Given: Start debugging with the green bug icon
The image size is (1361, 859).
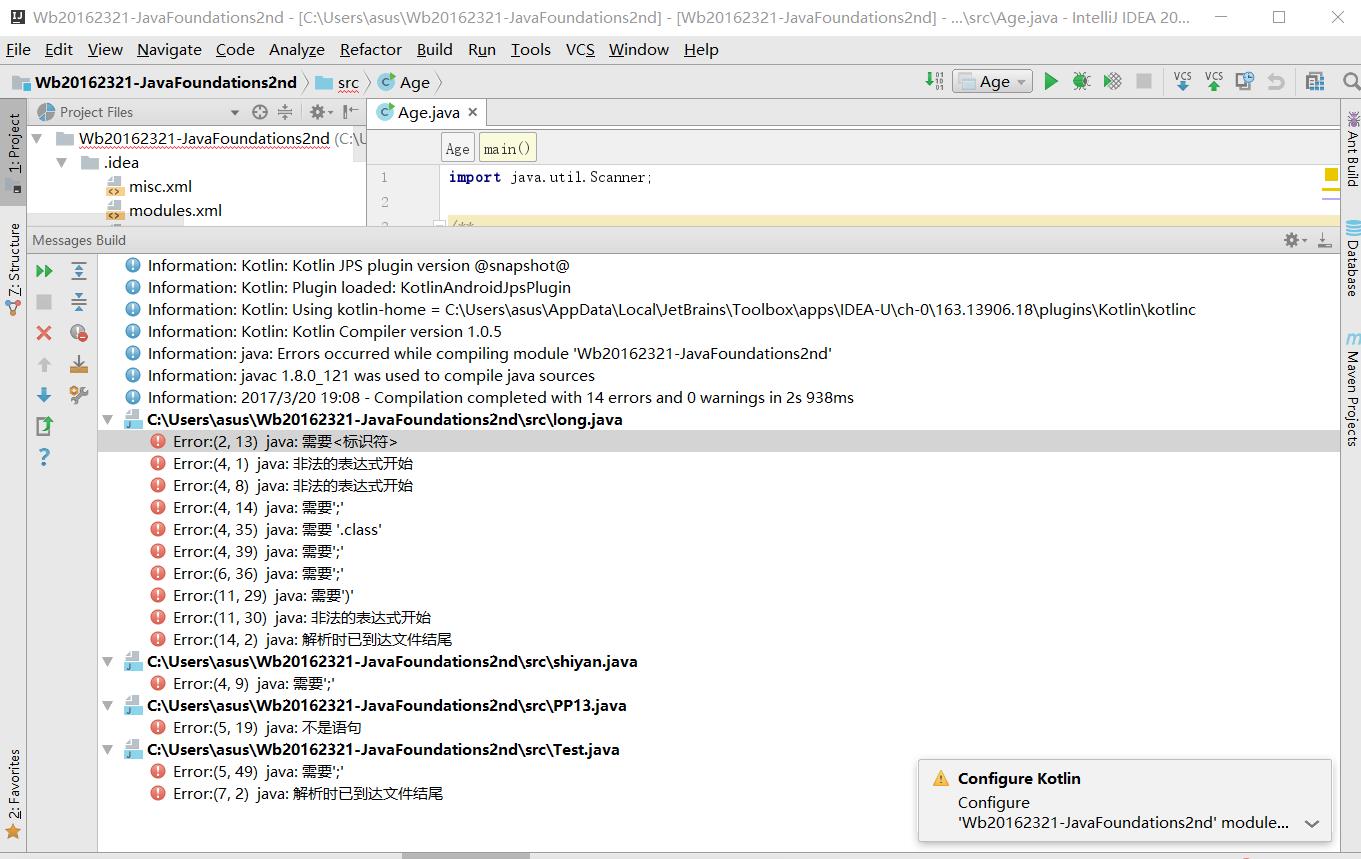Looking at the screenshot, I should click(1081, 82).
